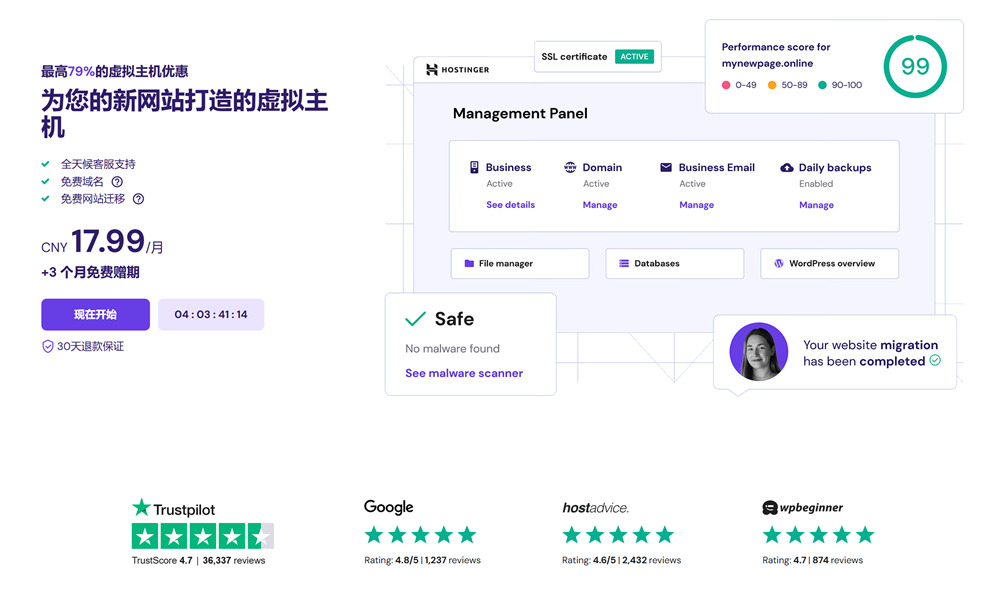1000x599 pixels.
Task: Click the Domain globe icon
Action: point(570,167)
